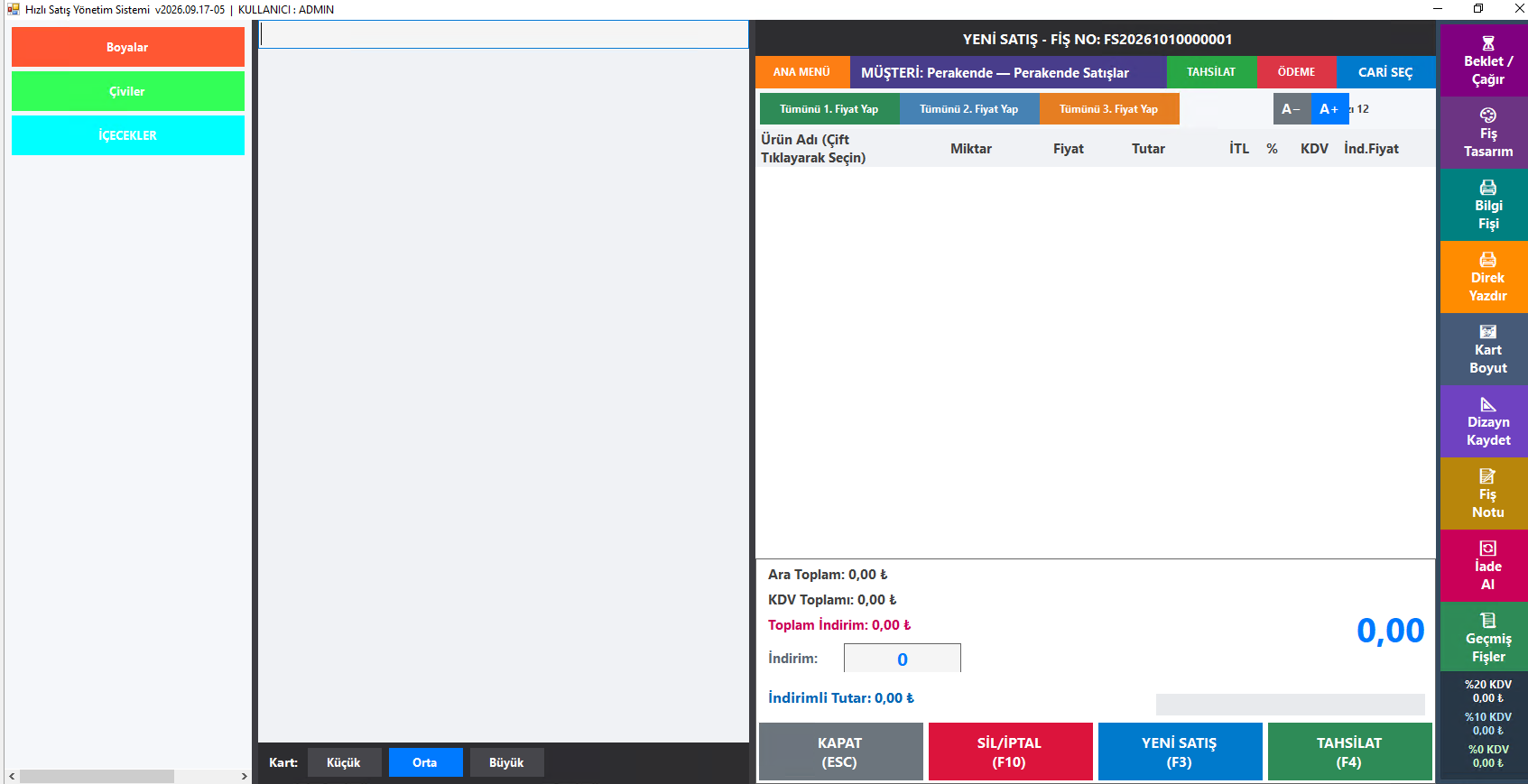Open Fiş Tasarım palette icon
This screenshot has width=1528, height=784.
tap(1488, 115)
